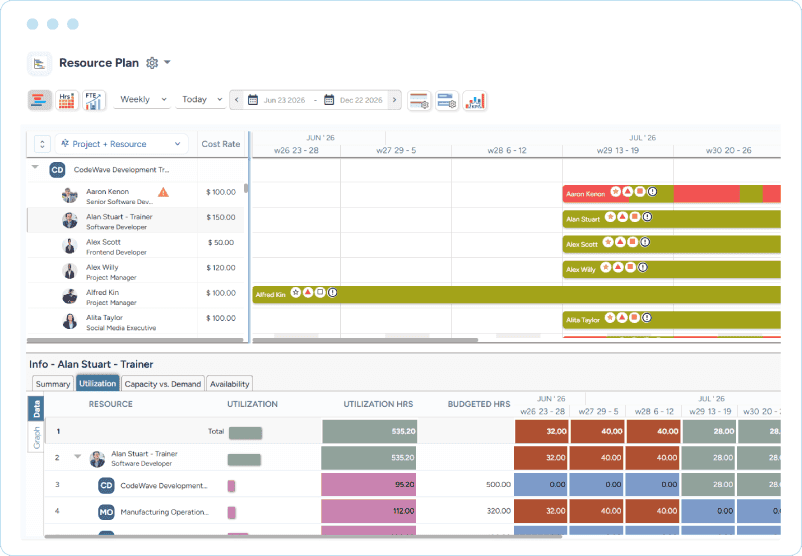
Task: Click the 112.00 Manufacturing utilization hours cell
Action: [x=368, y=511]
